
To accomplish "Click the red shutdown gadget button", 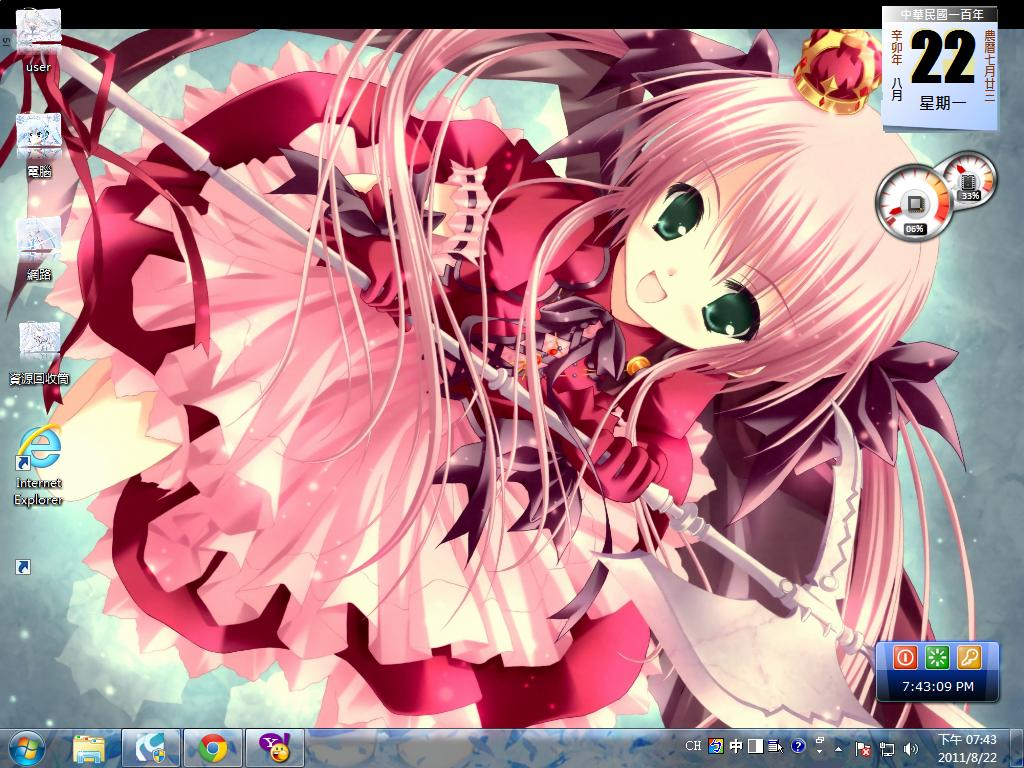I will [904, 657].
